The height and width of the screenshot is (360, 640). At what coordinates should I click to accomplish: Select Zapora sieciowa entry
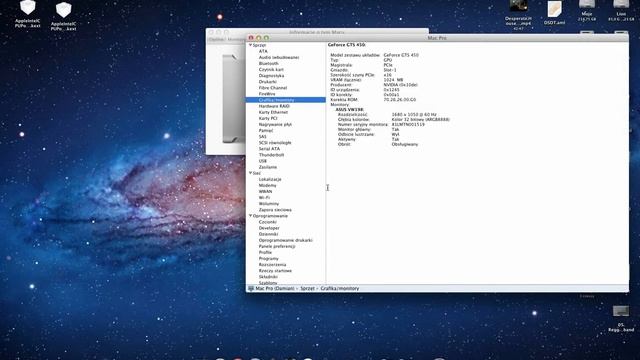(275, 210)
